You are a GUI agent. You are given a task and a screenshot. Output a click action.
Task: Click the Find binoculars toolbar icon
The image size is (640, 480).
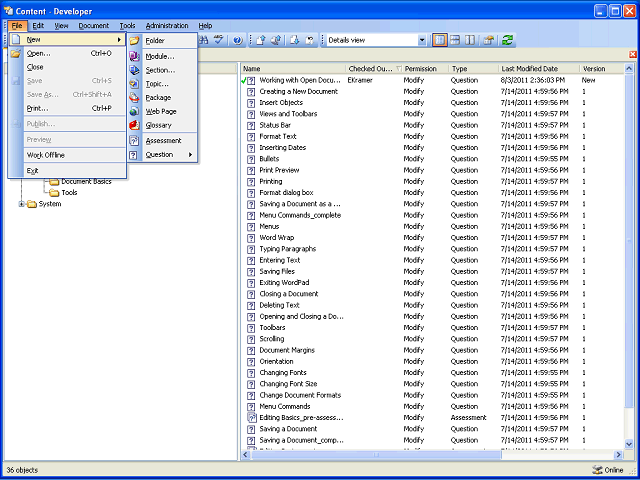204,40
